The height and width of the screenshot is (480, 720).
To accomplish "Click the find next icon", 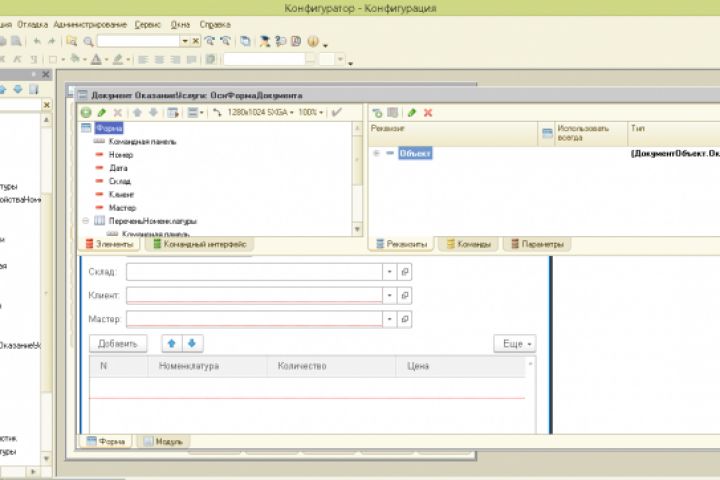I will pos(210,41).
